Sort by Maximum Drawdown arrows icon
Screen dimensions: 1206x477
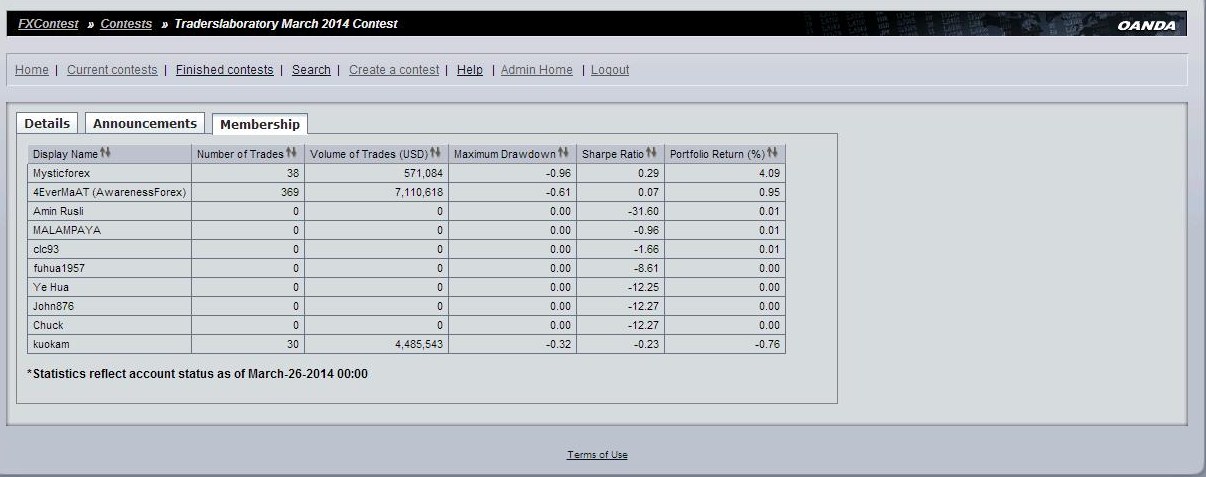click(x=564, y=153)
